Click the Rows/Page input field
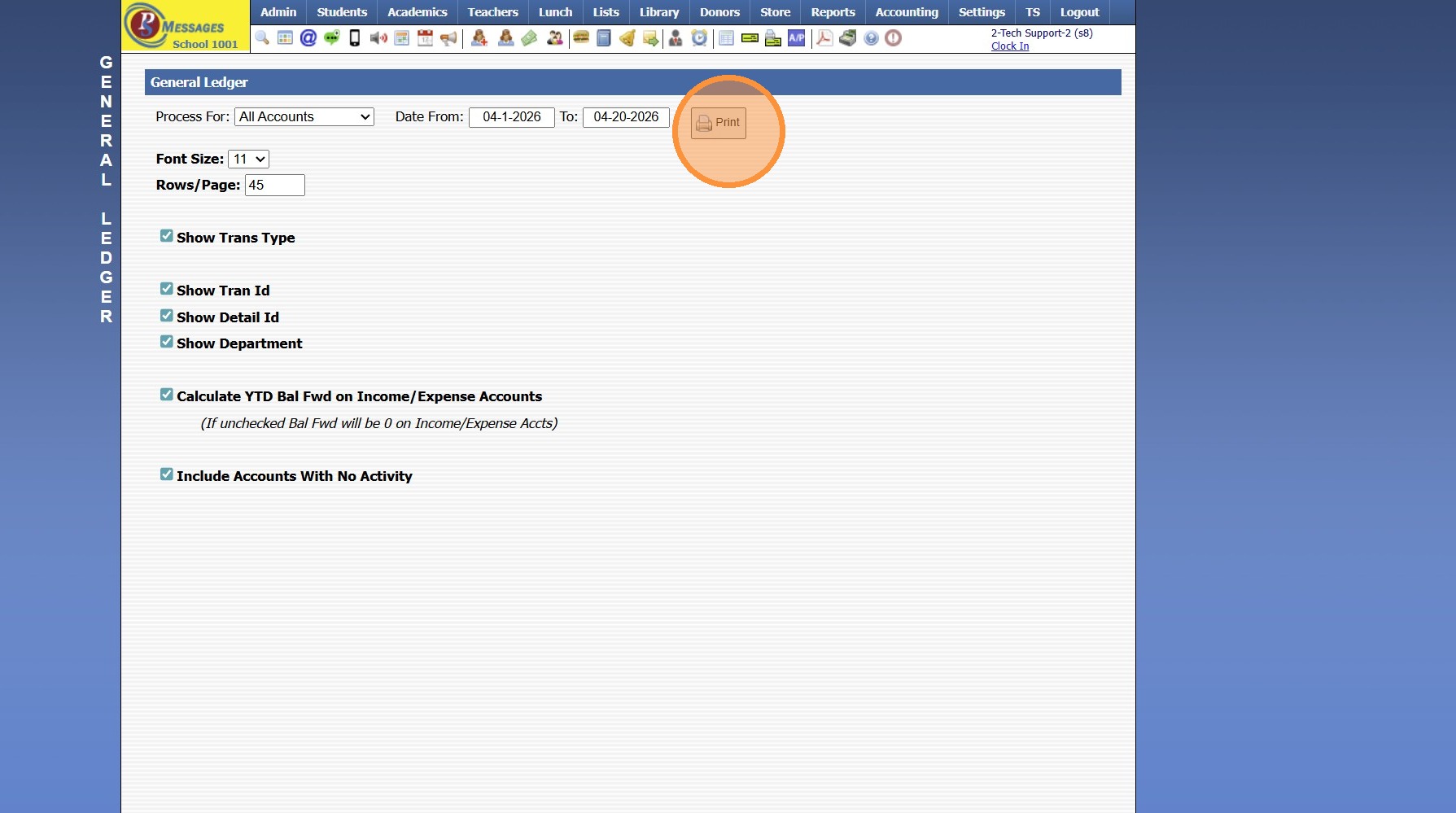 pos(275,186)
